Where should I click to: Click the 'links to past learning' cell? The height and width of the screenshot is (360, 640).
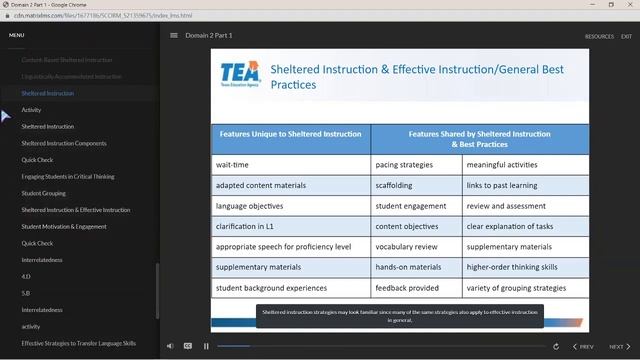[526, 185]
